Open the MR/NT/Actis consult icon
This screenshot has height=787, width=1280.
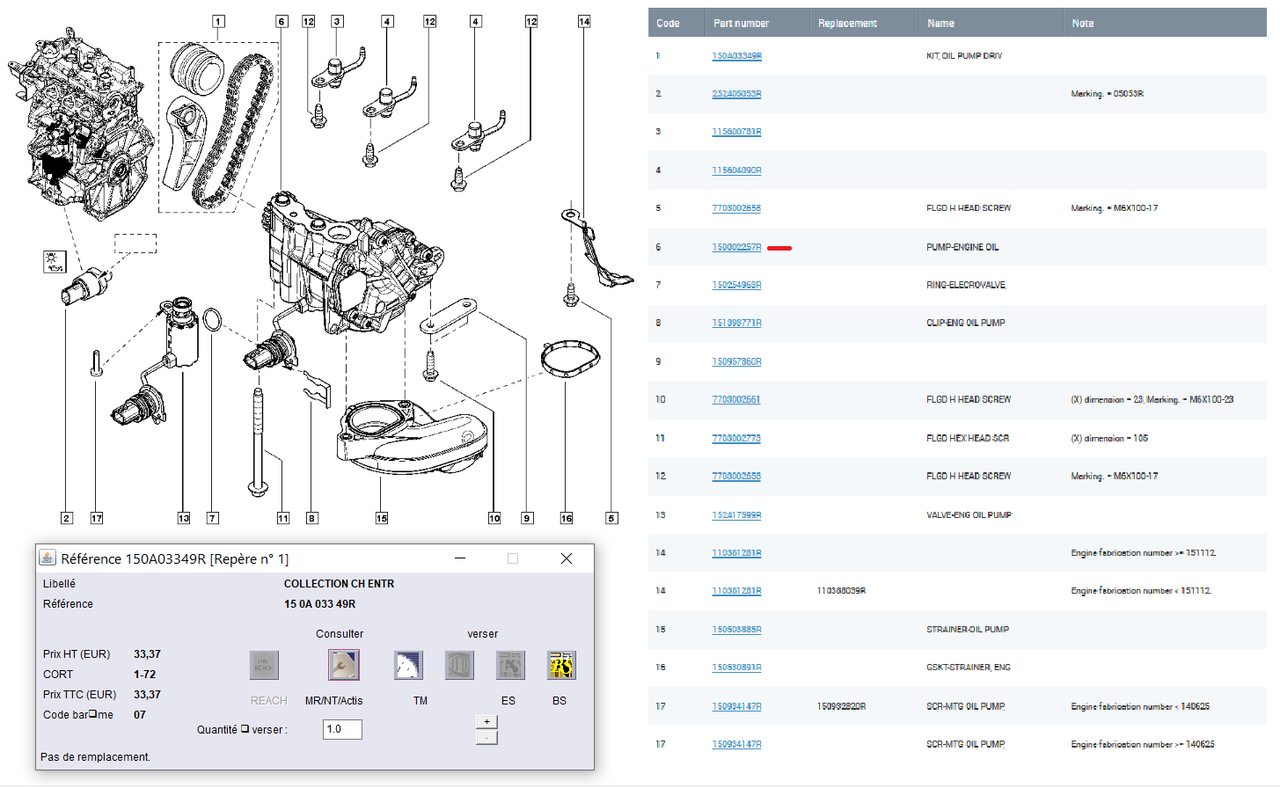click(344, 665)
